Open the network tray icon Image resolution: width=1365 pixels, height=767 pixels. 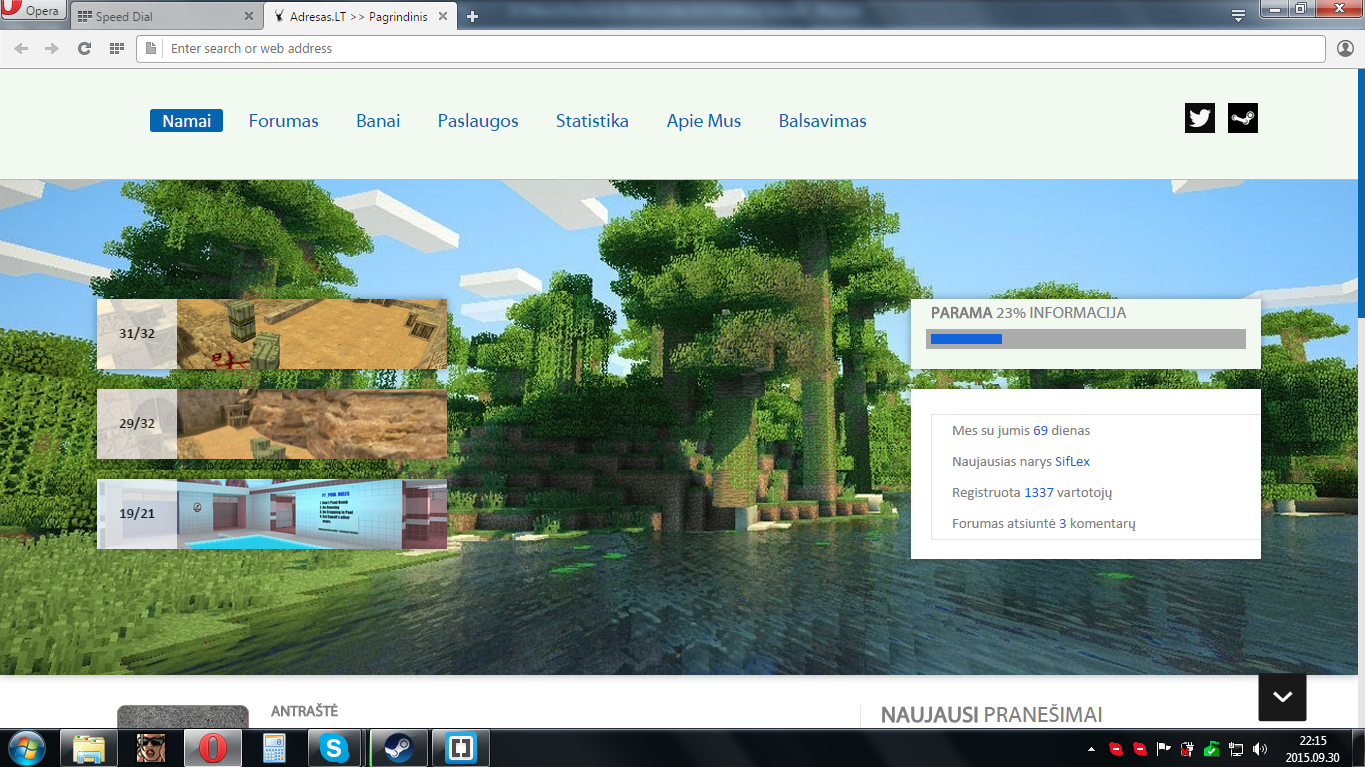pyautogui.click(x=1236, y=748)
